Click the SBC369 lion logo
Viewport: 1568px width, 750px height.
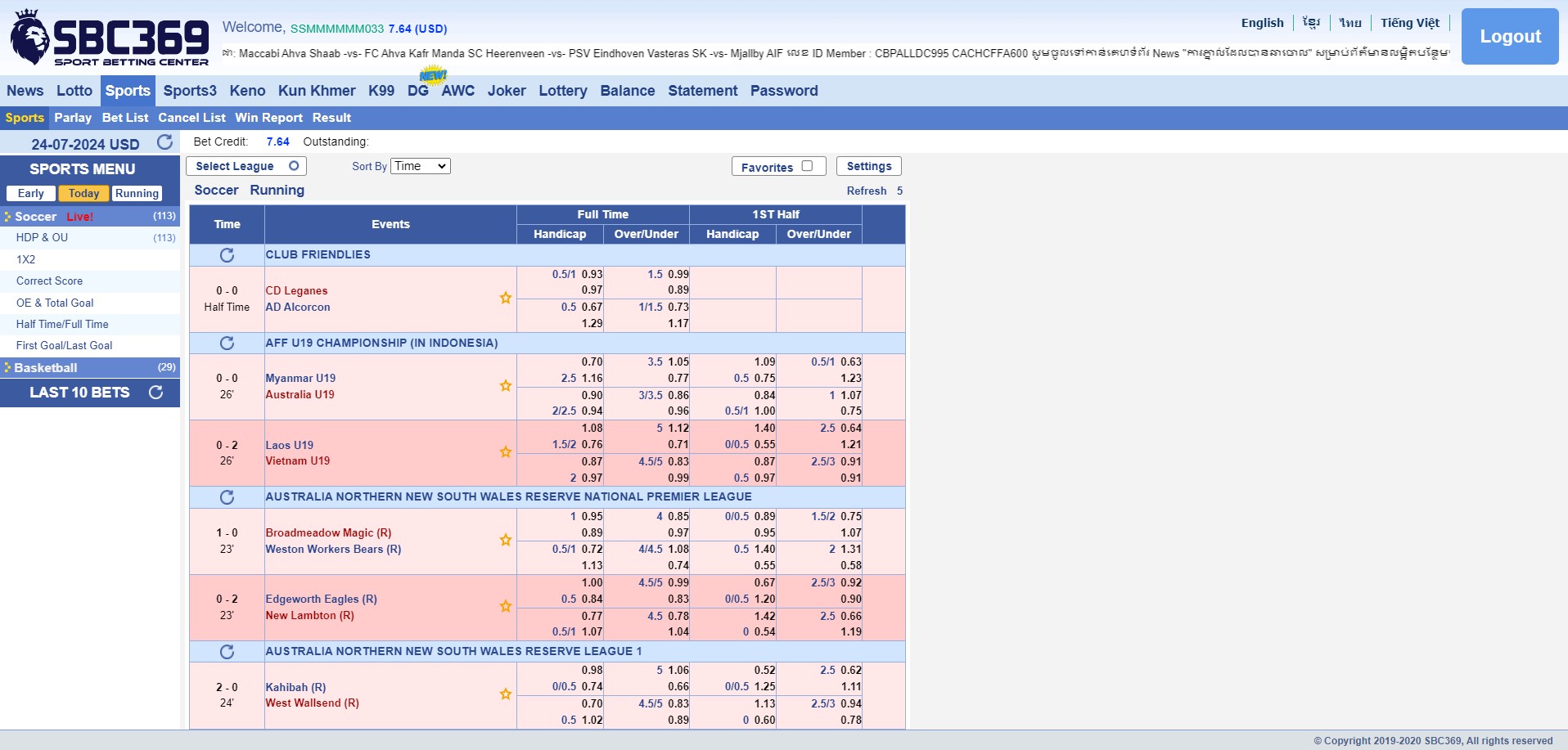coord(30,38)
